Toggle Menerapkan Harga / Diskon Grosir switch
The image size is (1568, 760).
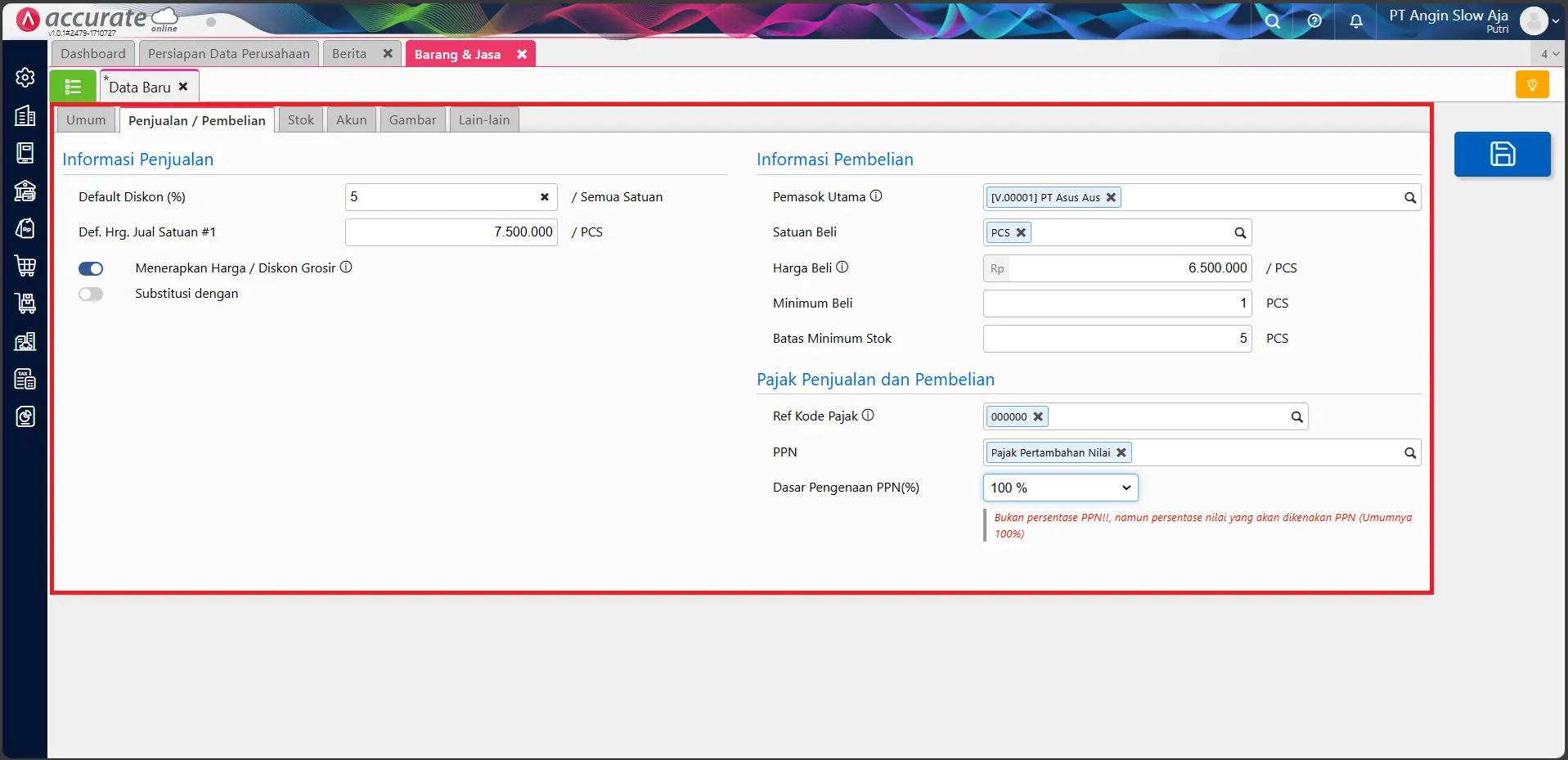coord(91,268)
